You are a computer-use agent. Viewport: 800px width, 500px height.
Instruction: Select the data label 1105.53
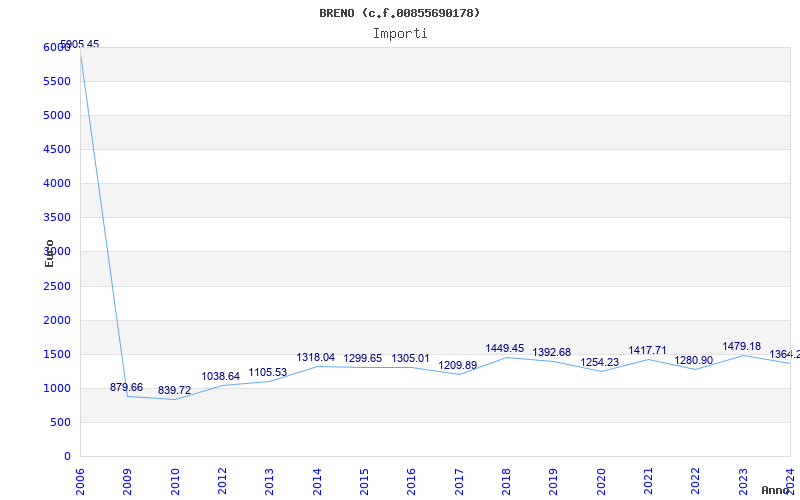click(x=268, y=372)
